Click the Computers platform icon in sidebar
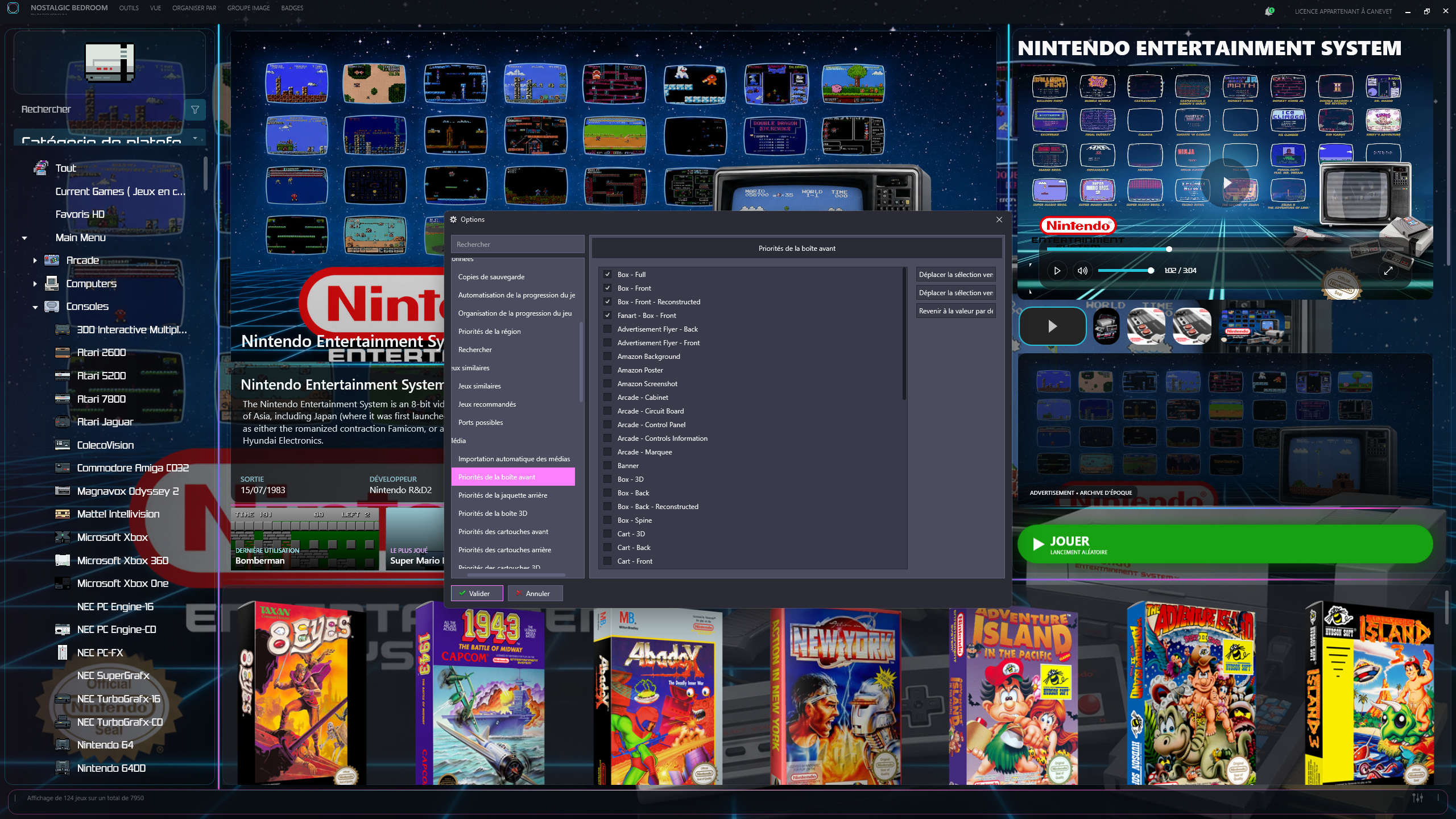 pos(52,283)
